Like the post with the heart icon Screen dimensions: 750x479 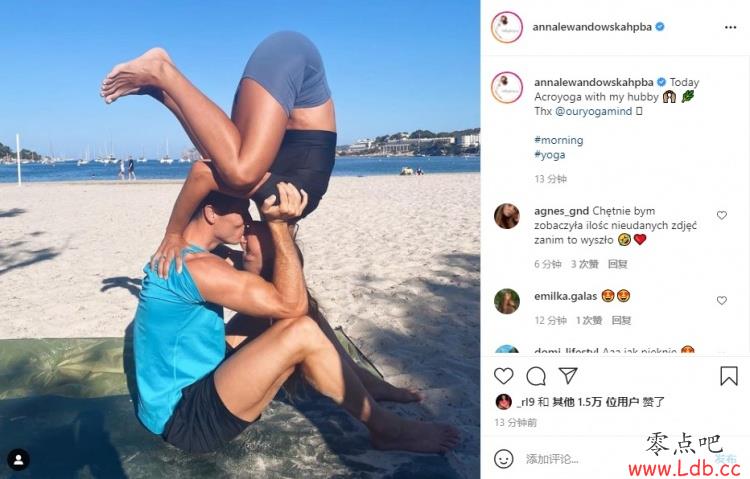click(x=503, y=376)
